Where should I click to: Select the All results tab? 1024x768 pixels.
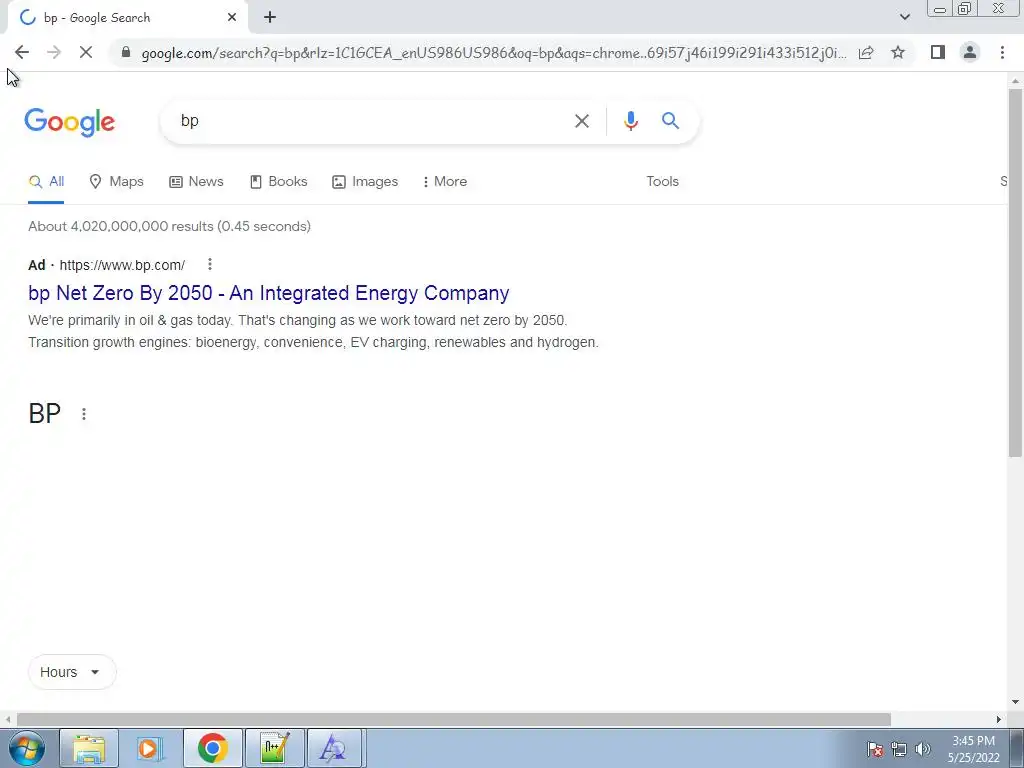pos(46,182)
